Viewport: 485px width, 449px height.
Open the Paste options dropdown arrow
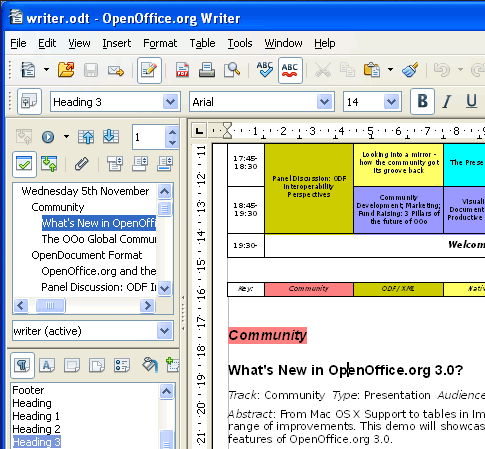pyautogui.click(x=390, y=70)
